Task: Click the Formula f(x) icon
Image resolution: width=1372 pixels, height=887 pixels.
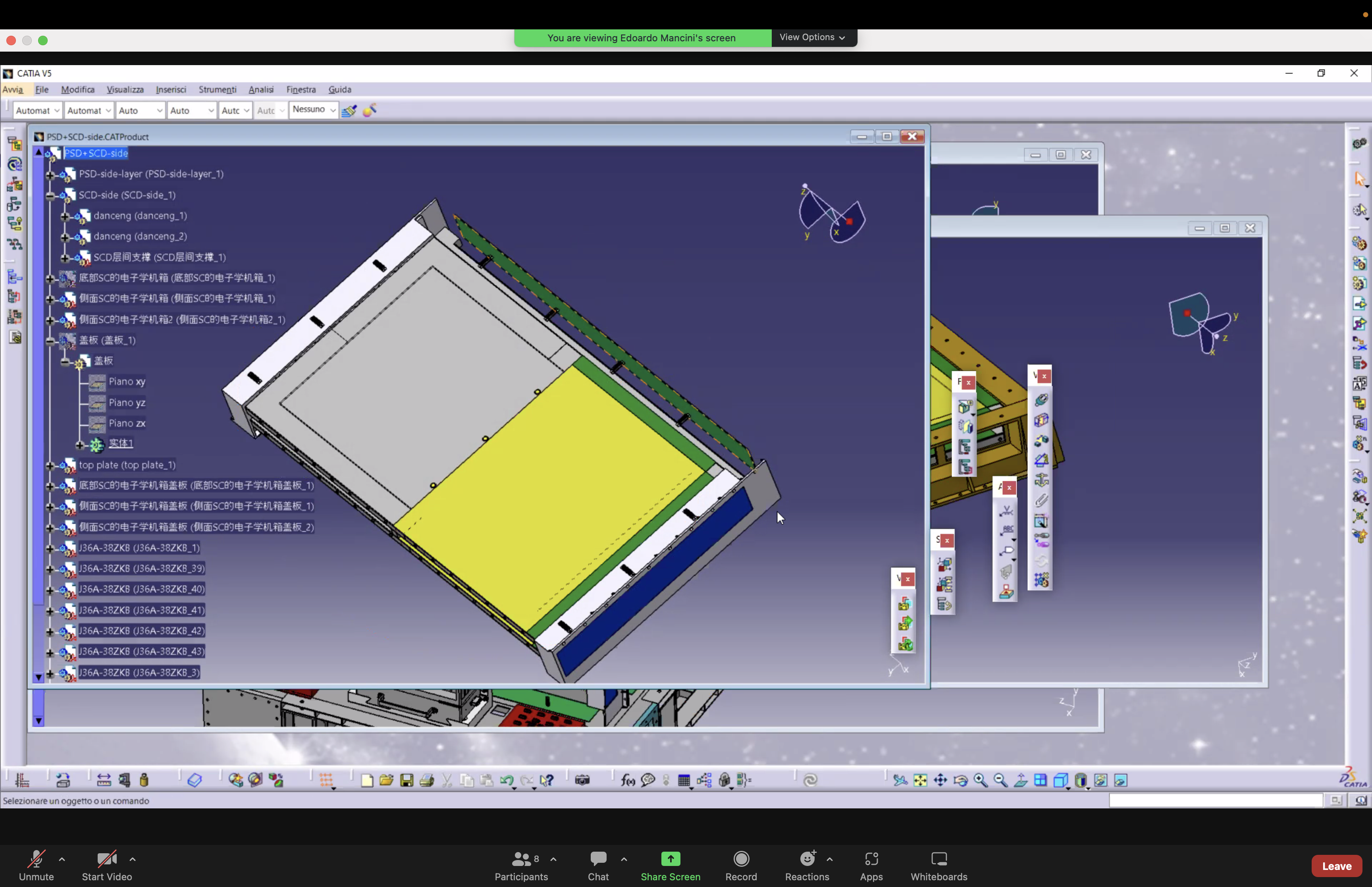Action: pyautogui.click(x=628, y=781)
